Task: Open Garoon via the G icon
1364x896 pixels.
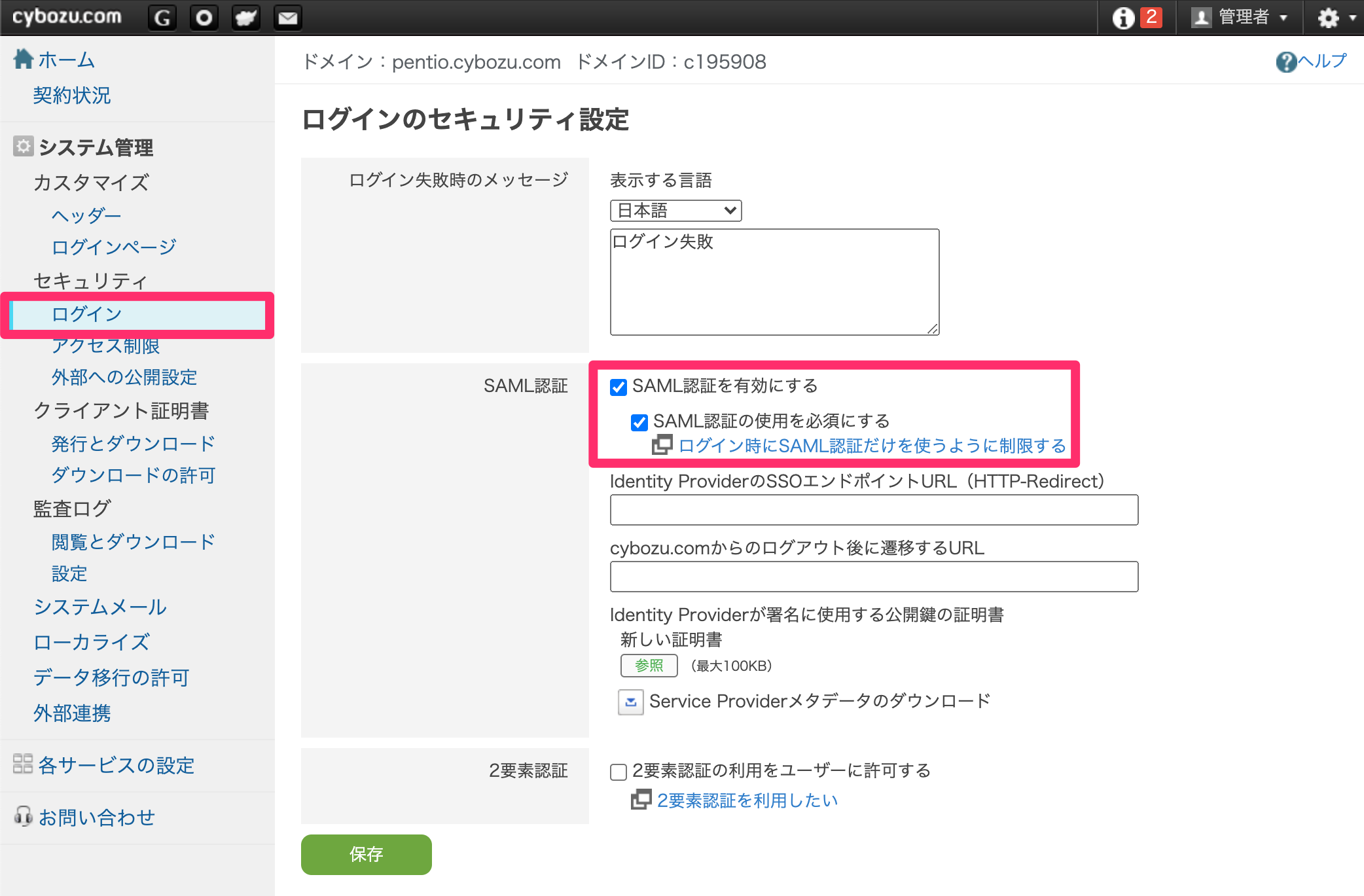Action: [162, 17]
